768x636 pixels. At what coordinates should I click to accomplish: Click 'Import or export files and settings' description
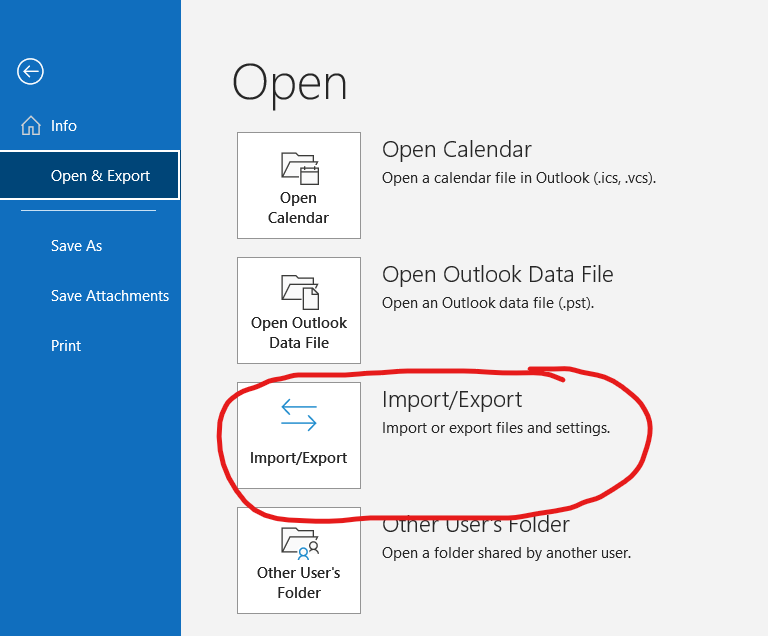(x=496, y=428)
